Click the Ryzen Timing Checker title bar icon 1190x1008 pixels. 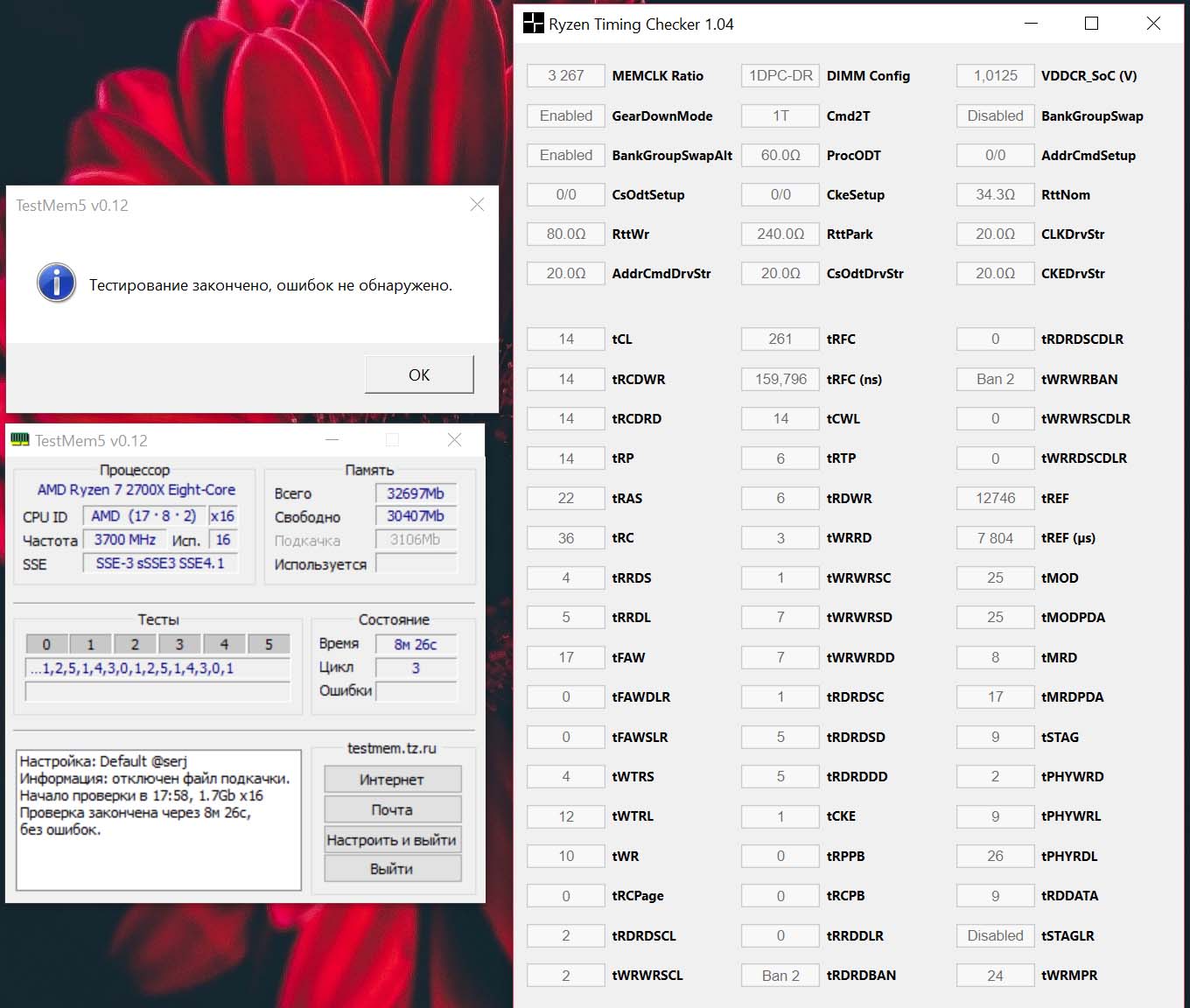click(x=533, y=24)
